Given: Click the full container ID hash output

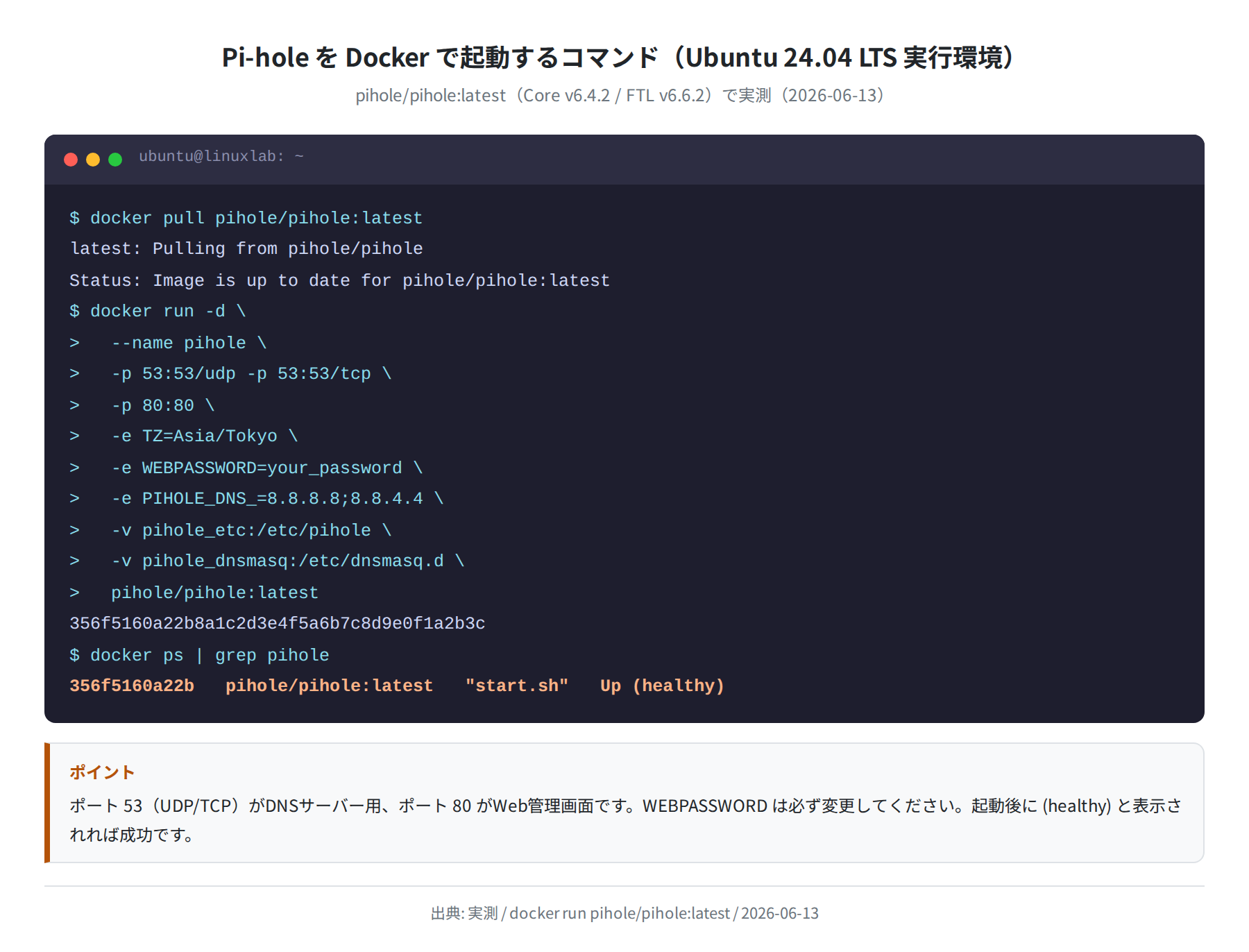Looking at the screenshot, I should coord(278,623).
